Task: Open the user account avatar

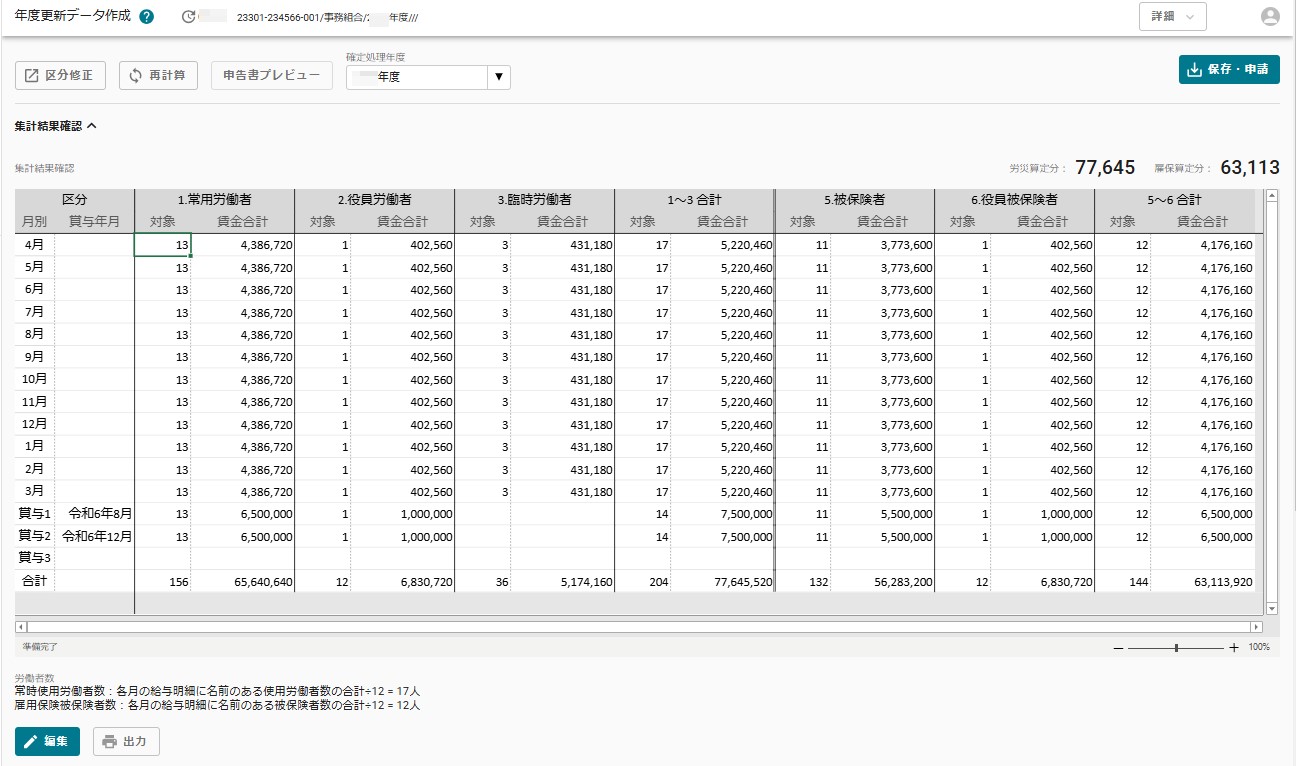Action: pos(1270,16)
